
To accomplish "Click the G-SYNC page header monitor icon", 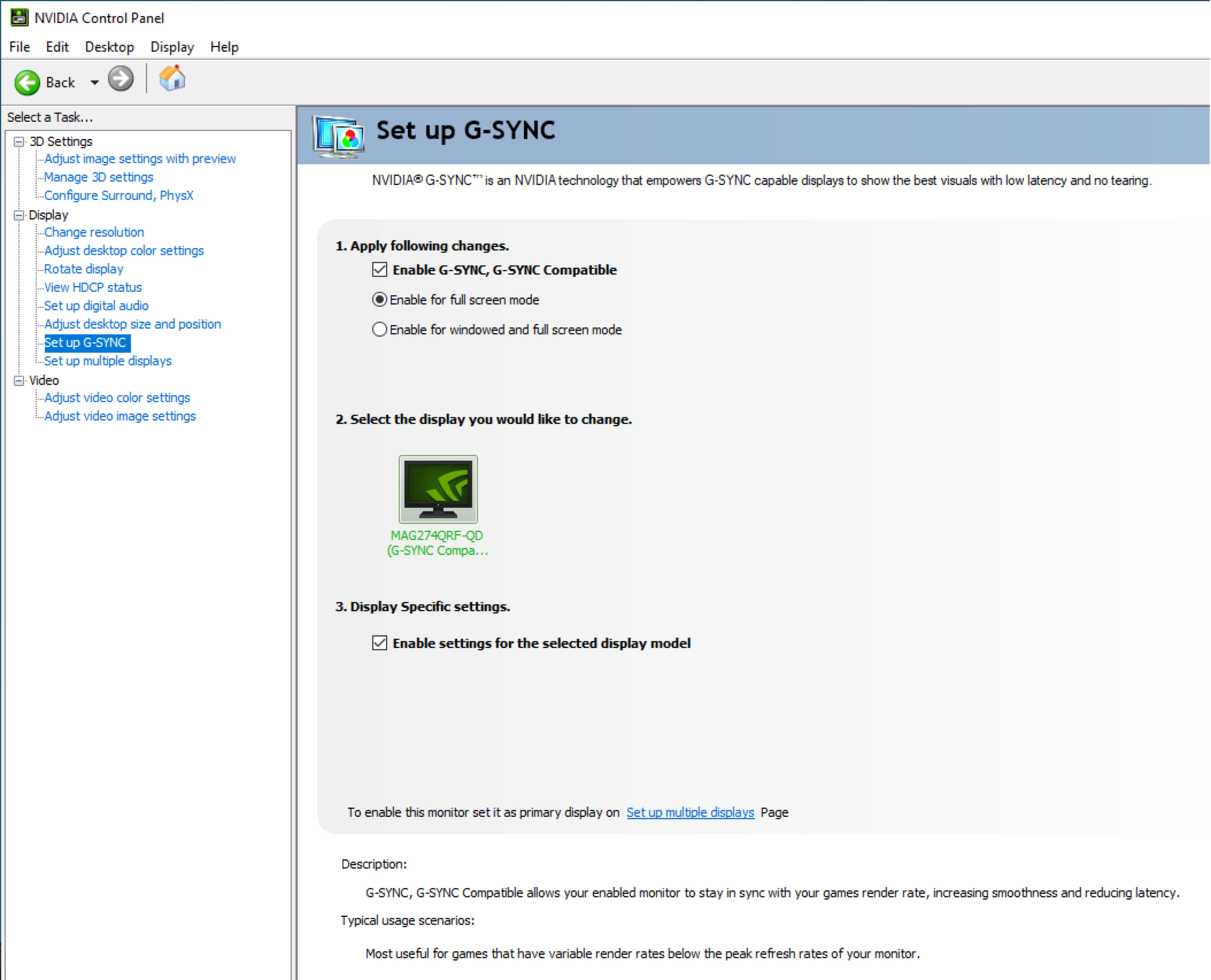I will tap(339, 136).
